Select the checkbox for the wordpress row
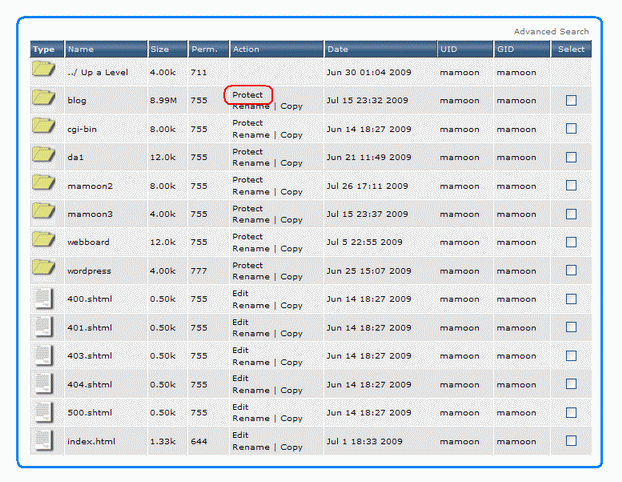 [x=571, y=270]
